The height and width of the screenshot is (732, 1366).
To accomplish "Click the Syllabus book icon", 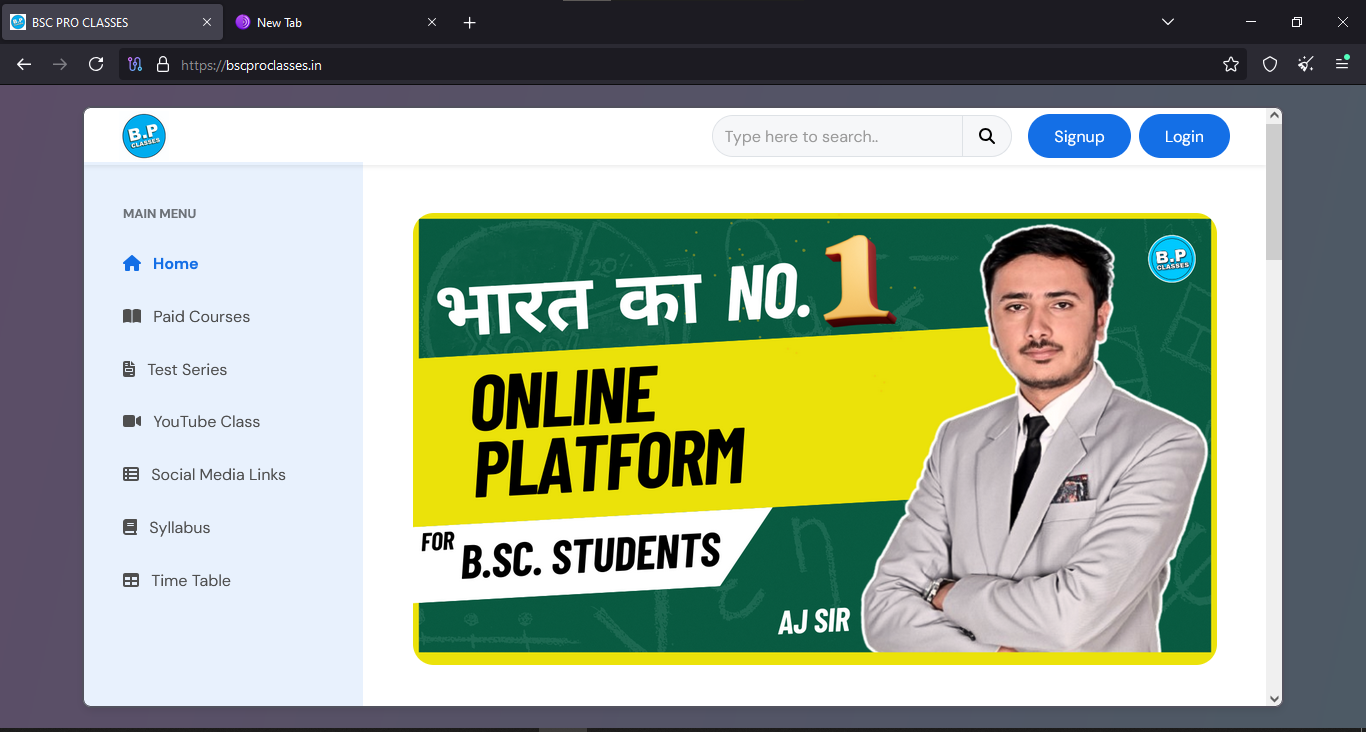I will (x=130, y=527).
